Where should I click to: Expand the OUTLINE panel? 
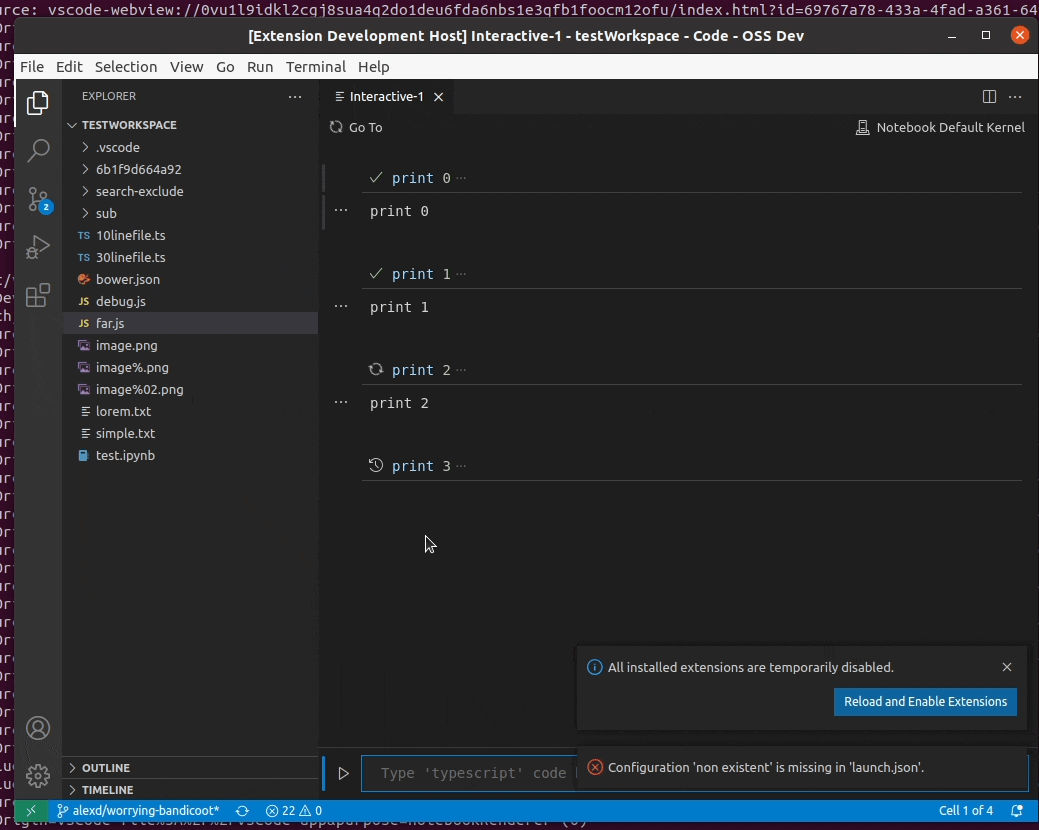[190, 768]
